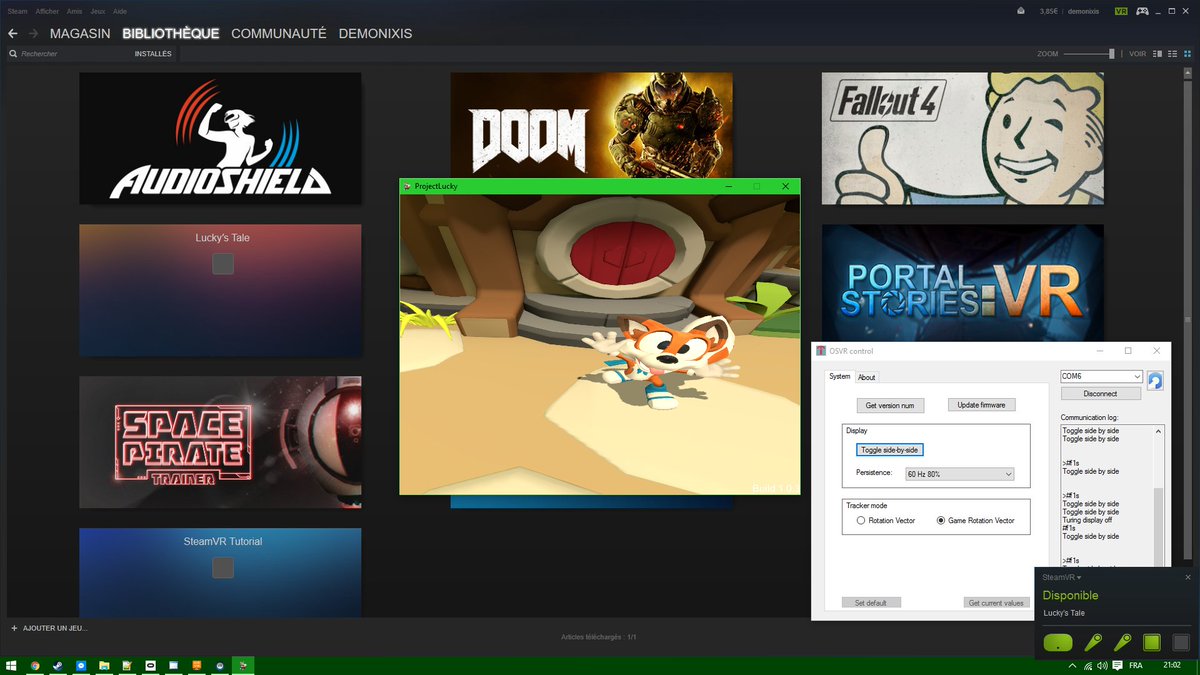
Task: Select the DOOM game tile
Action: coord(591,125)
